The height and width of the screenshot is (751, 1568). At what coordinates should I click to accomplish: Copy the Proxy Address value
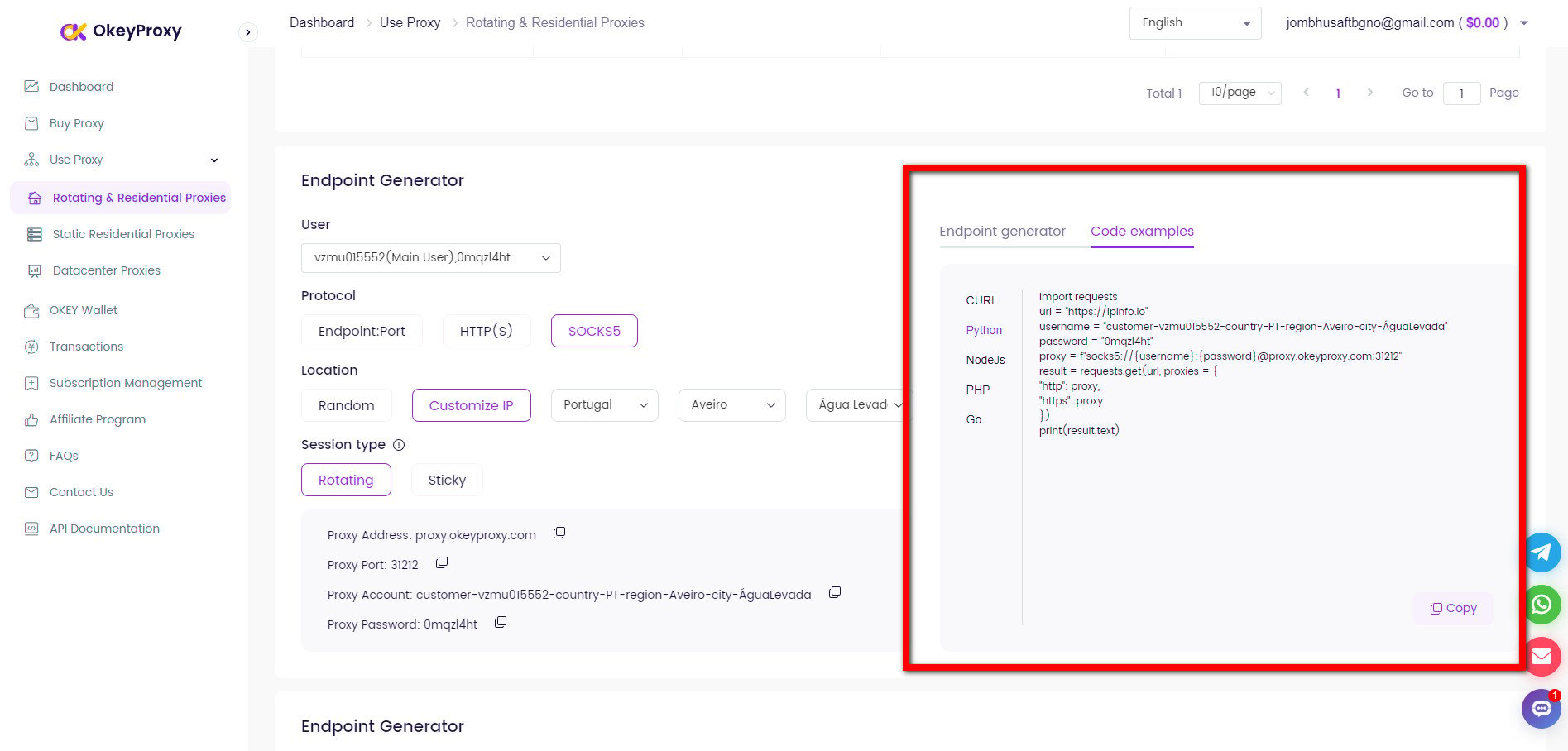(559, 533)
